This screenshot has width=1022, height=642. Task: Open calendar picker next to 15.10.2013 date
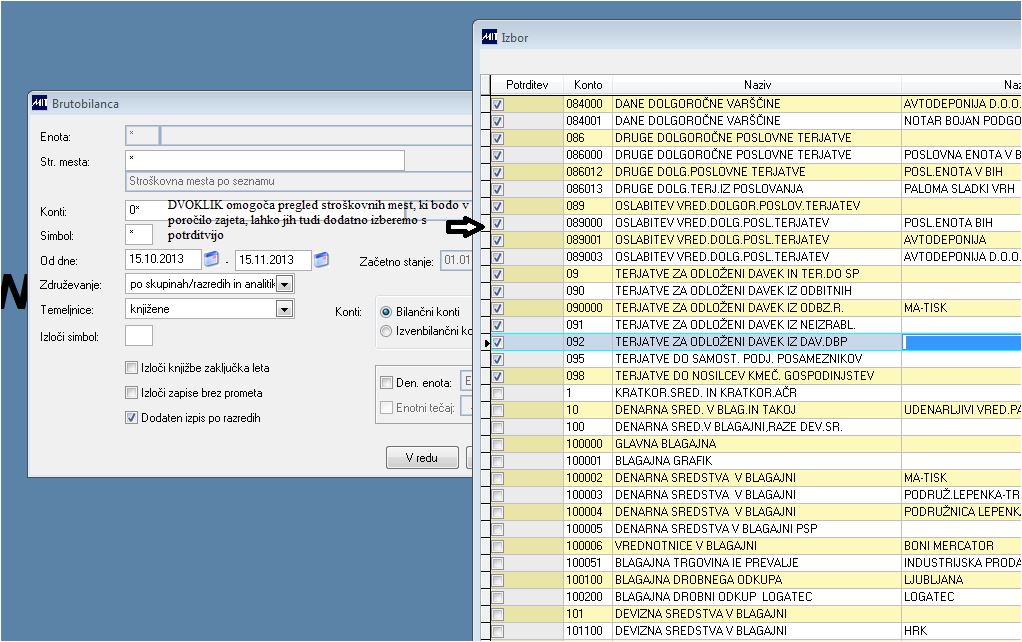click(211, 259)
